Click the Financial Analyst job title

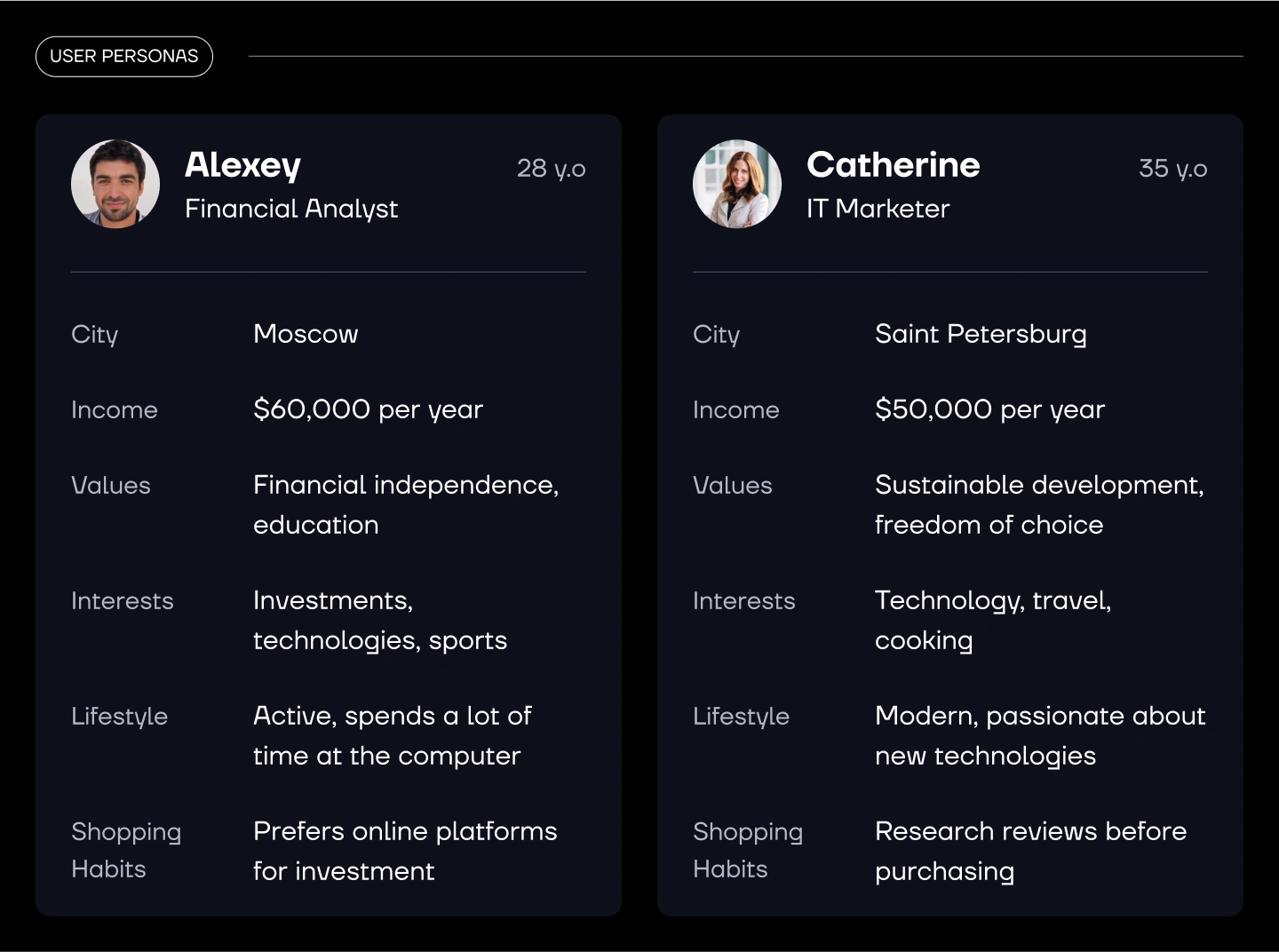tap(291, 209)
